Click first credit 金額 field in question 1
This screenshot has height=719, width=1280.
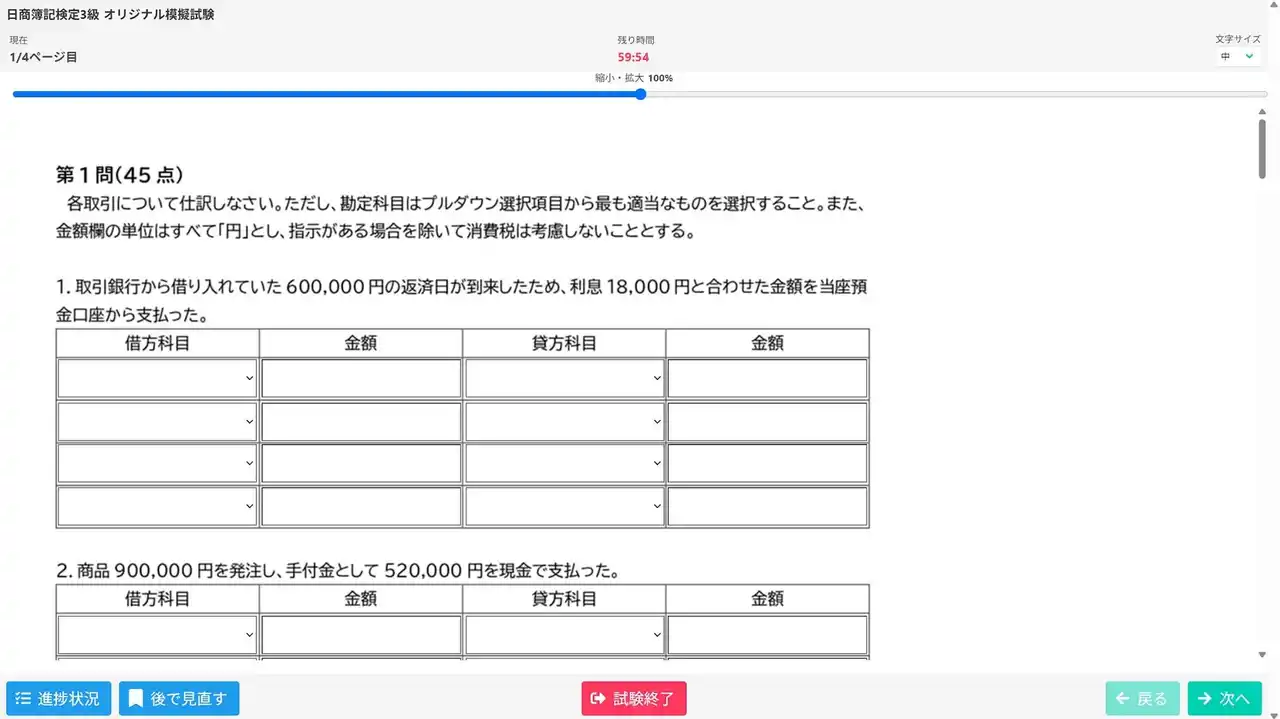click(767, 379)
